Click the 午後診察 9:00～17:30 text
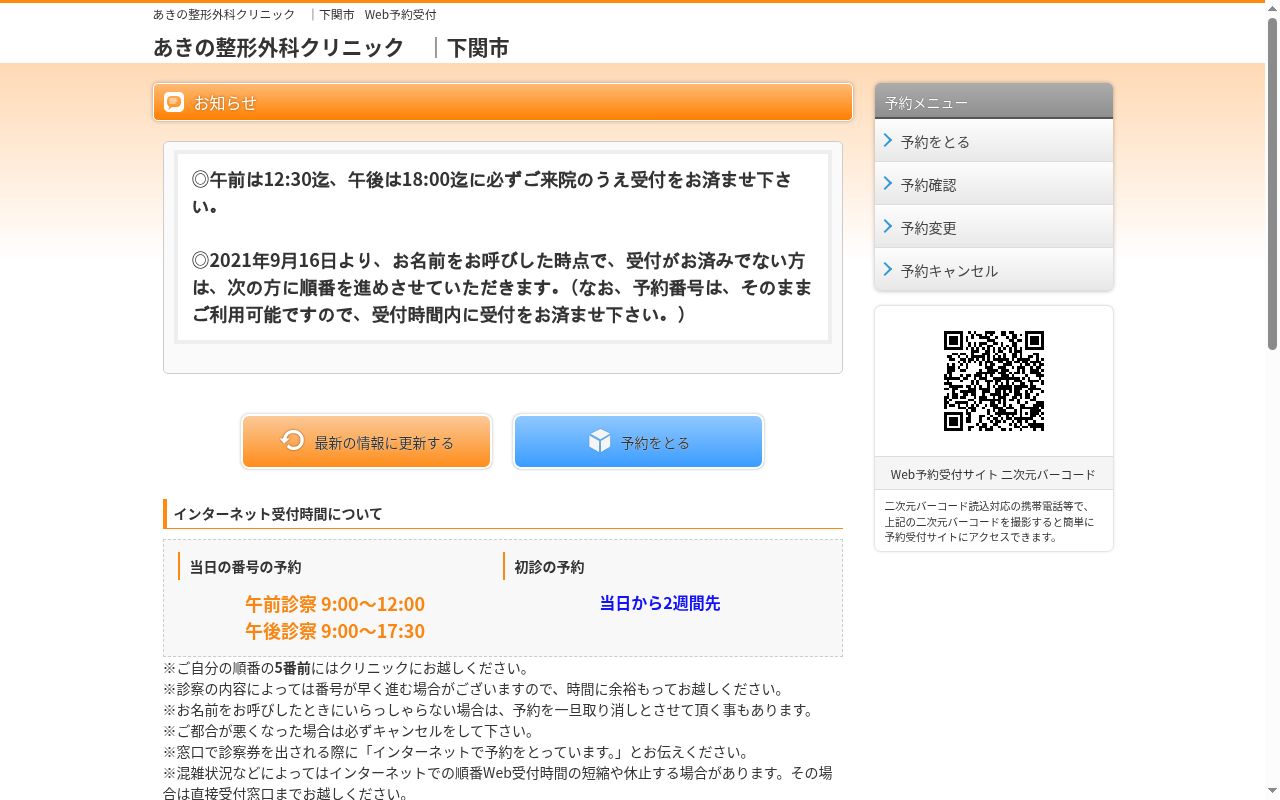This screenshot has width=1280, height=800. tap(335, 631)
